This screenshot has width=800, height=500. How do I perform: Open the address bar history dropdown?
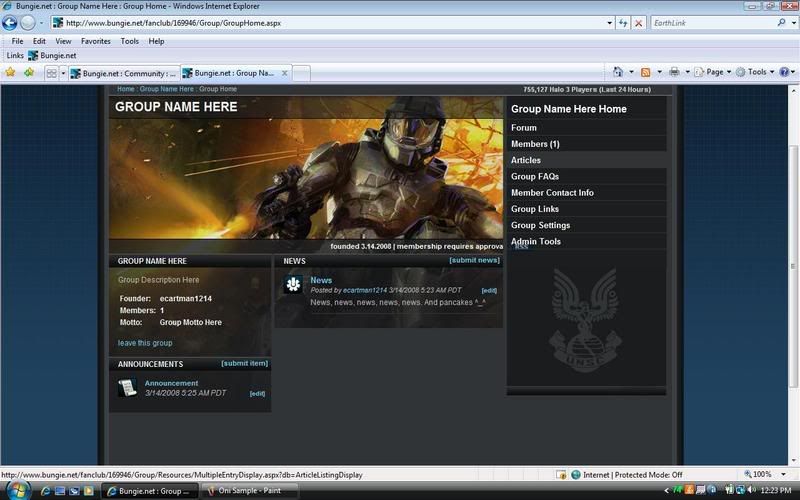[x=609, y=22]
